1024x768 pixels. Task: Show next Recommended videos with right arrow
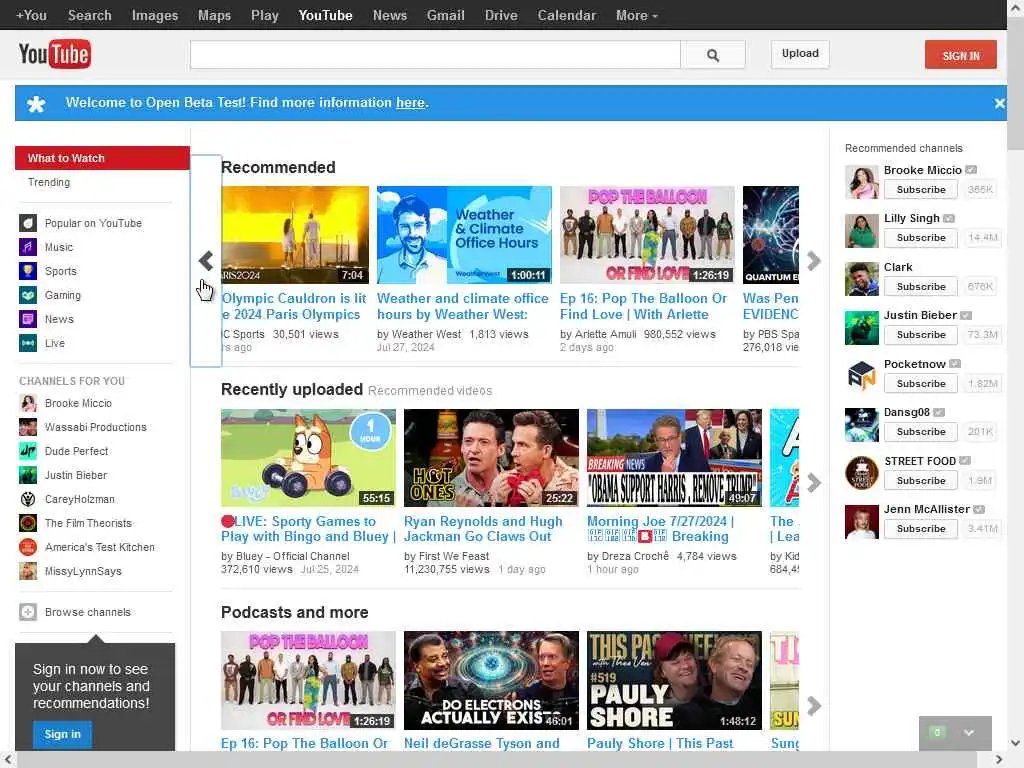click(x=813, y=261)
